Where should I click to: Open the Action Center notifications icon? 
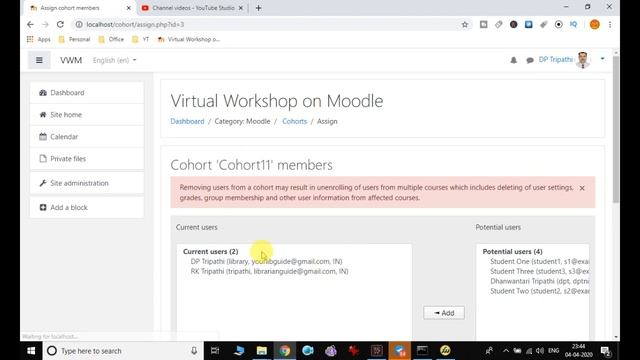605,351
